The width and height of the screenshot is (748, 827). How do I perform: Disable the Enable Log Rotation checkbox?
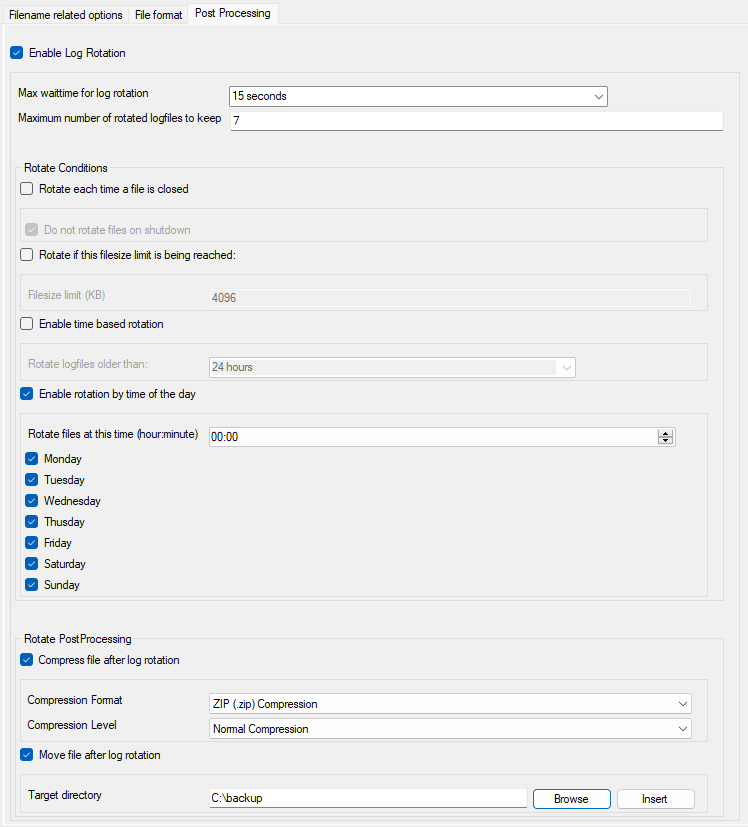click(15, 52)
